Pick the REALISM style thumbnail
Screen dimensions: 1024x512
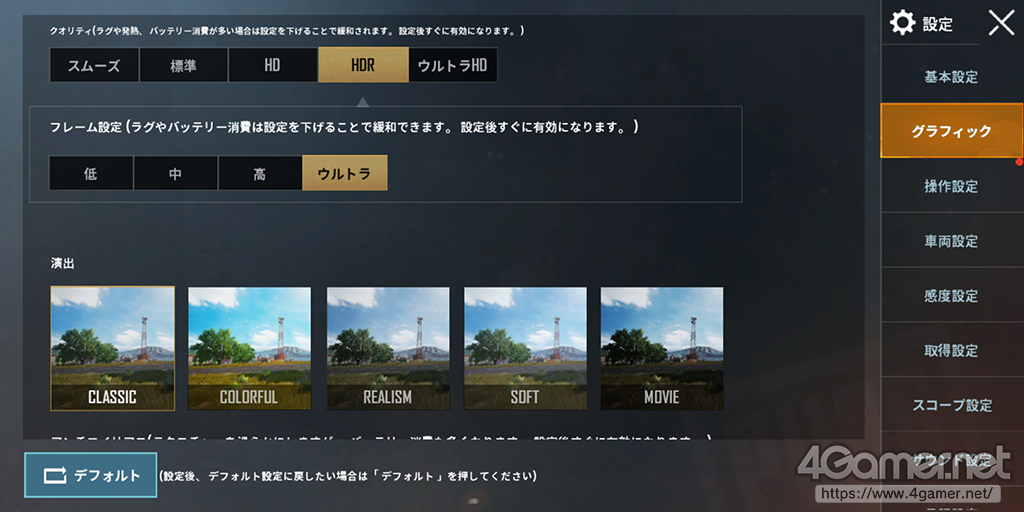[x=388, y=348]
